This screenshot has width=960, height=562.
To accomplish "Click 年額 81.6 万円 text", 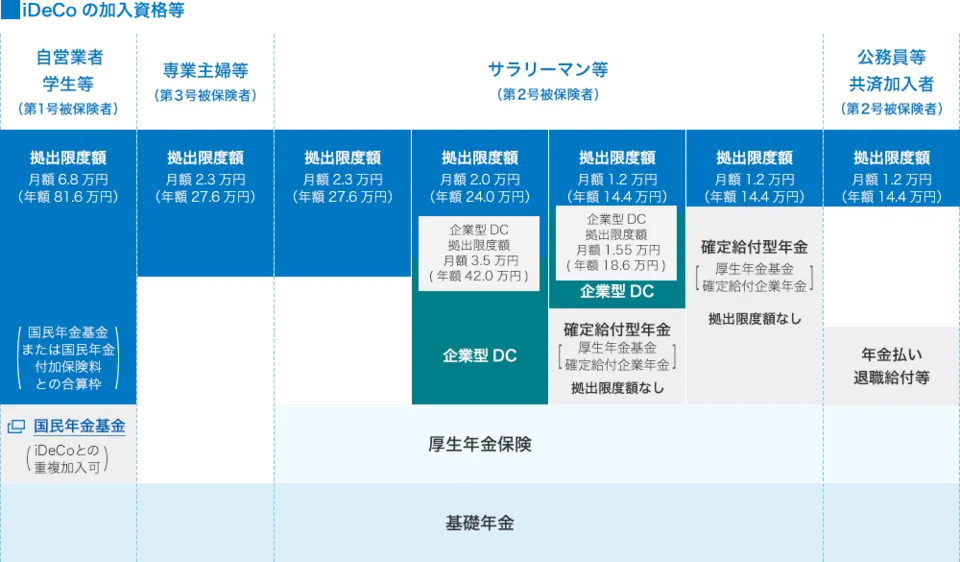I will pos(69,197).
